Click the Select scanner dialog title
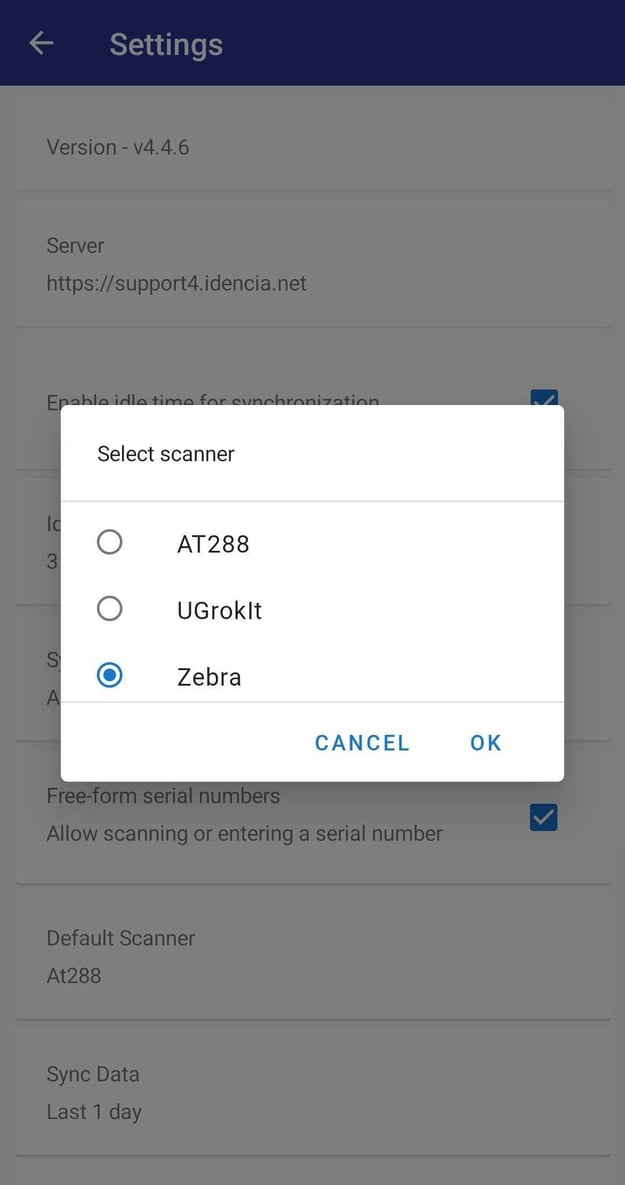The height and width of the screenshot is (1185, 625). click(x=166, y=453)
